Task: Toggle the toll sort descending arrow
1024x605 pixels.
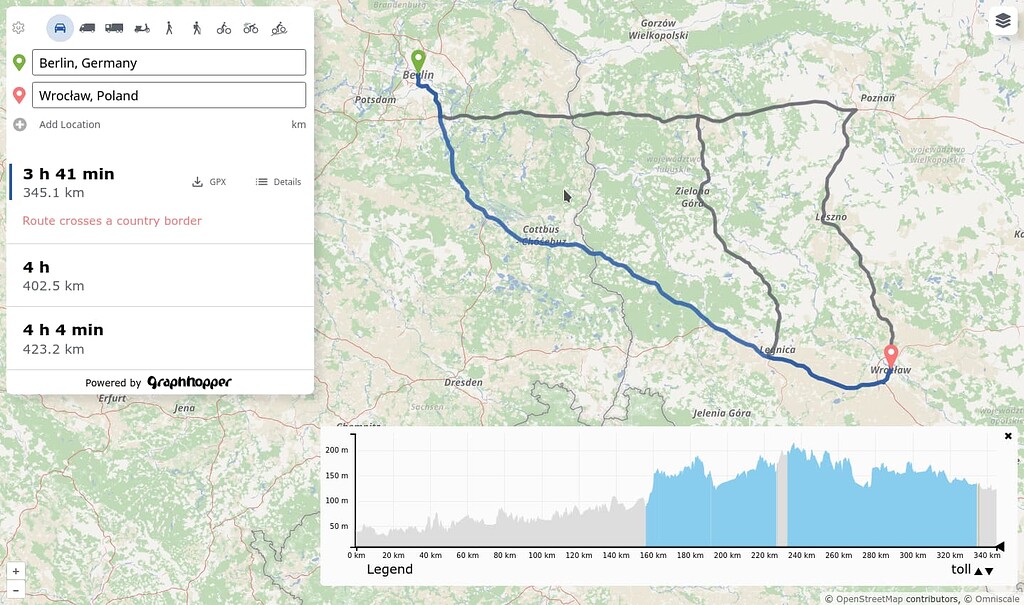Action: click(989, 571)
